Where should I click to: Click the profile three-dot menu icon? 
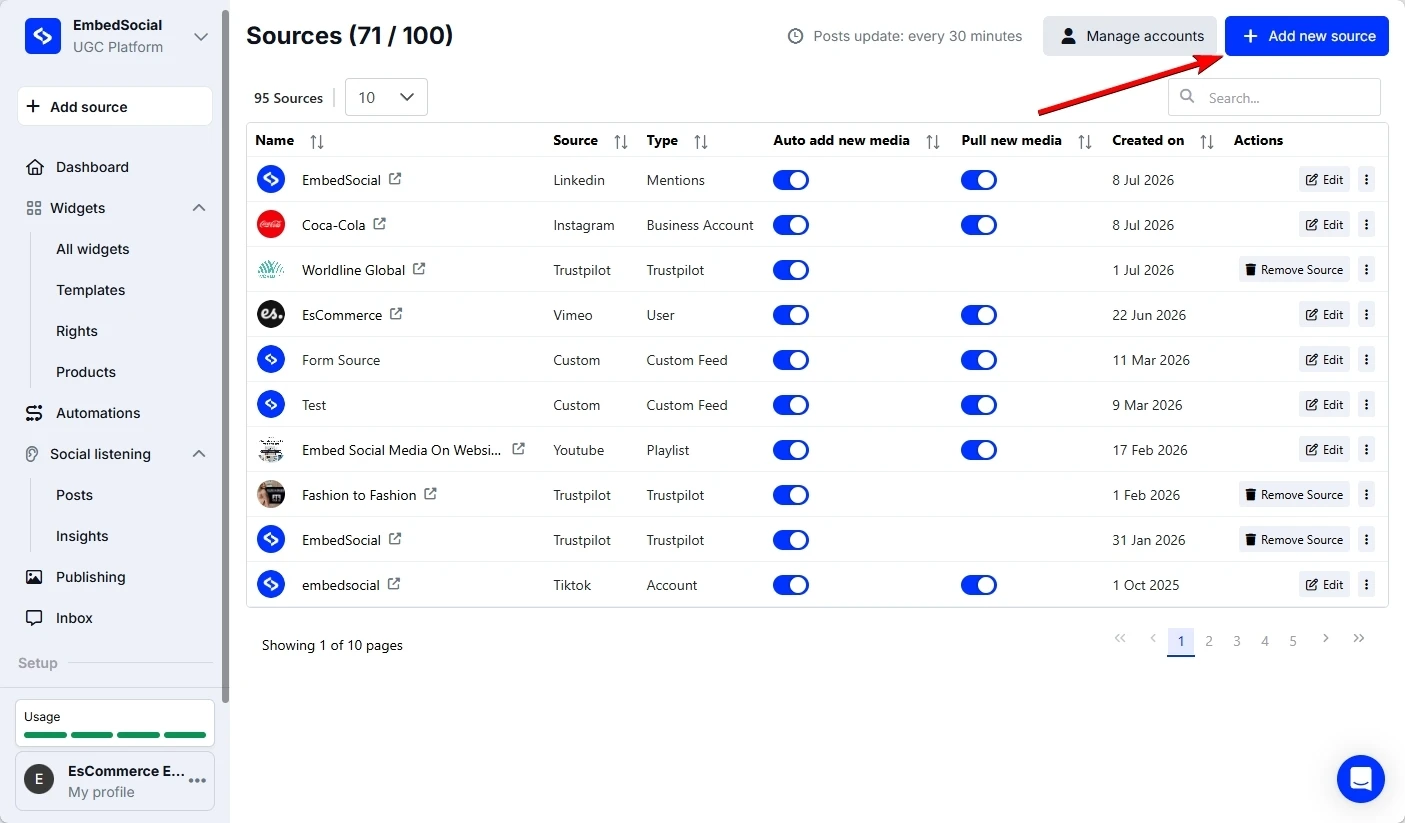198,781
